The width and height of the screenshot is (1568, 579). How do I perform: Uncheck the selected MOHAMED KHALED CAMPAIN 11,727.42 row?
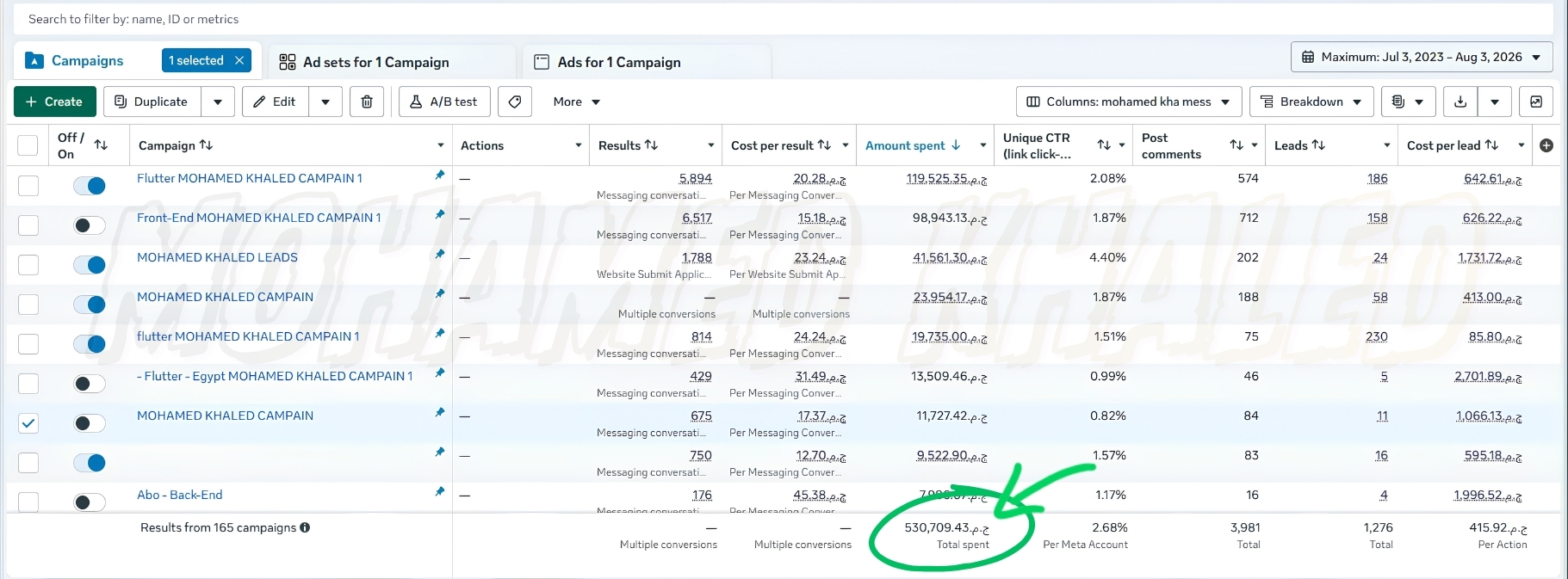(x=28, y=422)
